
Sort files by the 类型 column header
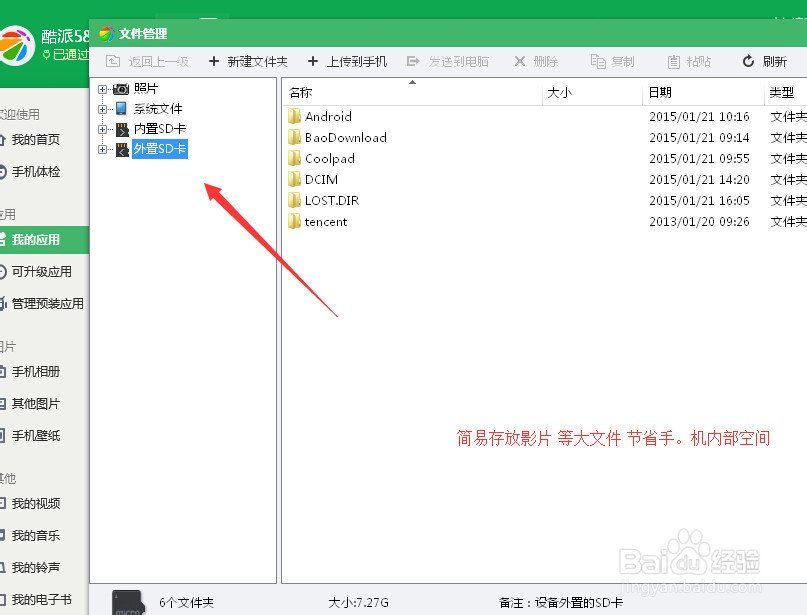[x=781, y=93]
